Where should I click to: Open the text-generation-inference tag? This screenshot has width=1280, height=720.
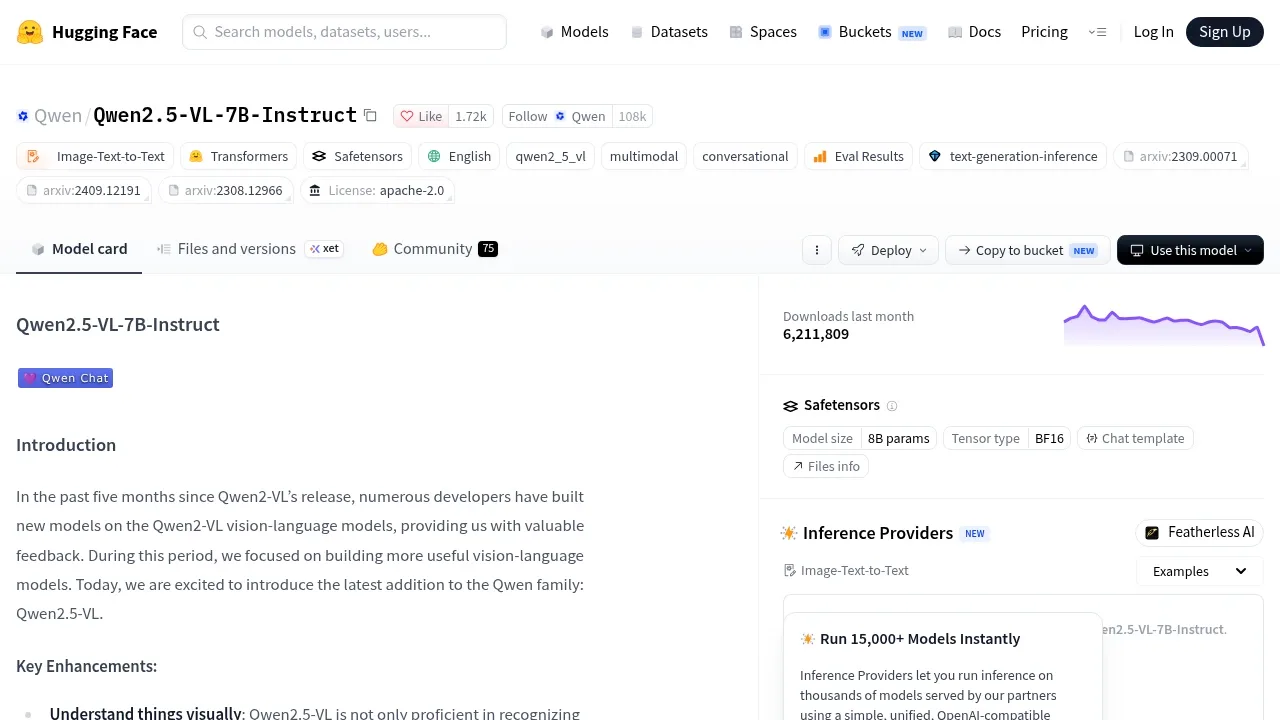1013,156
